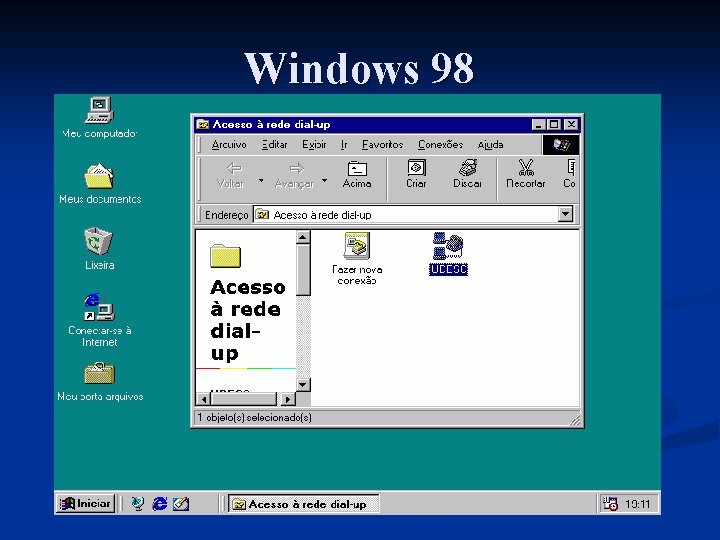Click the window resize grip corner

(575, 419)
